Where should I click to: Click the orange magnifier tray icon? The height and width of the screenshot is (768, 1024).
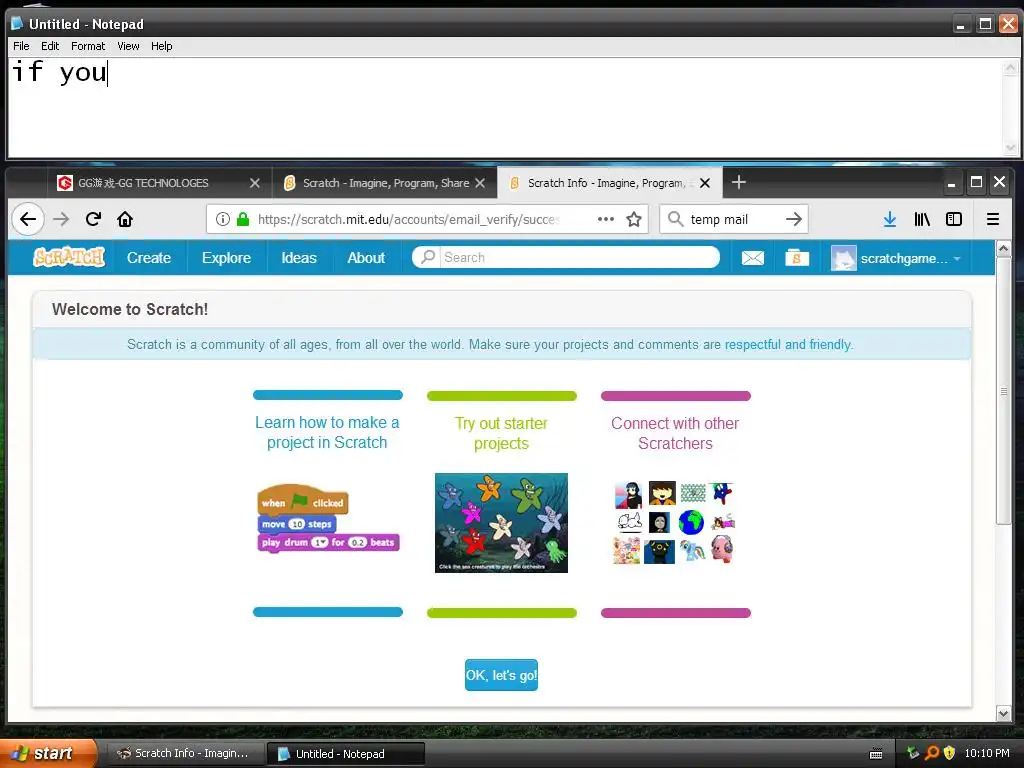point(932,753)
